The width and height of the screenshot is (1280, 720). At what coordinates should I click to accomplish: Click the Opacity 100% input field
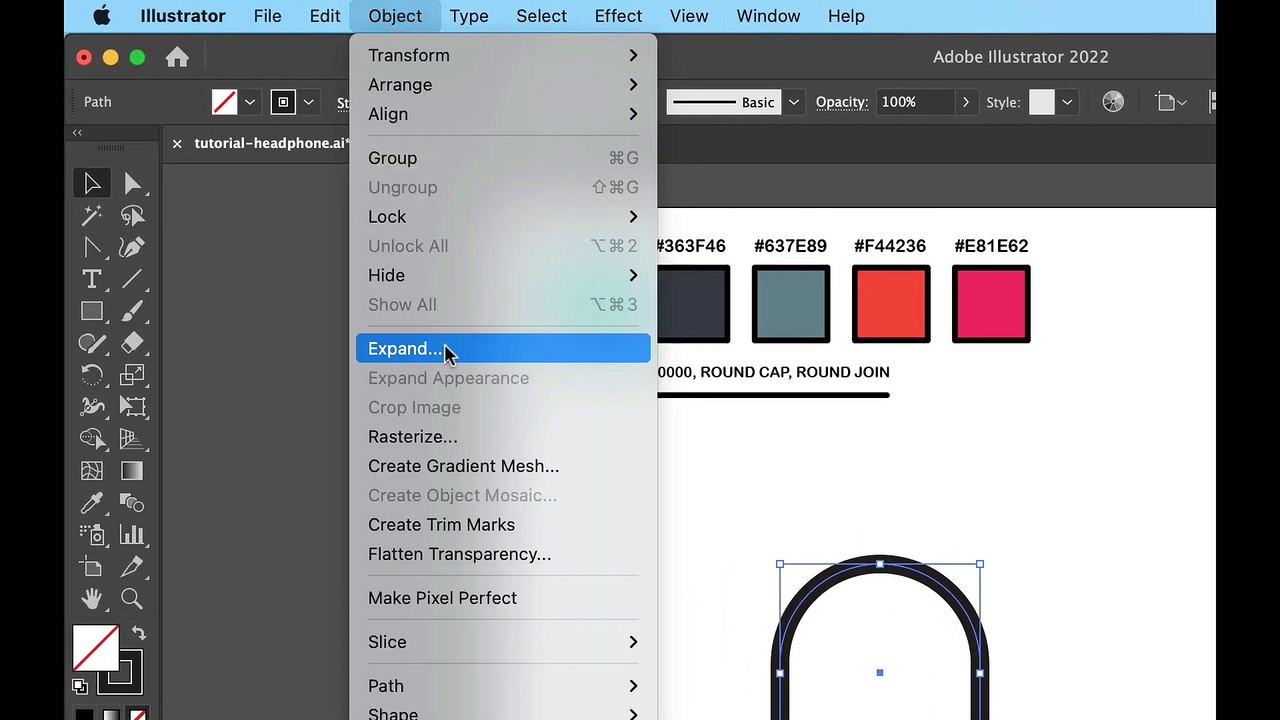pyautogui.click(x=915, y=102)
